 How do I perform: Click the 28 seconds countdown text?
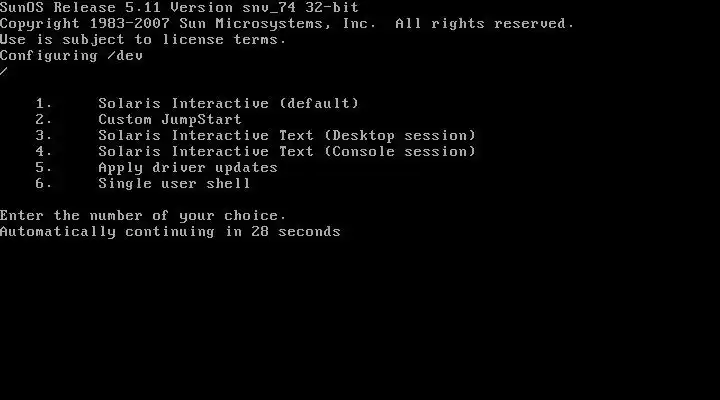click(296, 231)
